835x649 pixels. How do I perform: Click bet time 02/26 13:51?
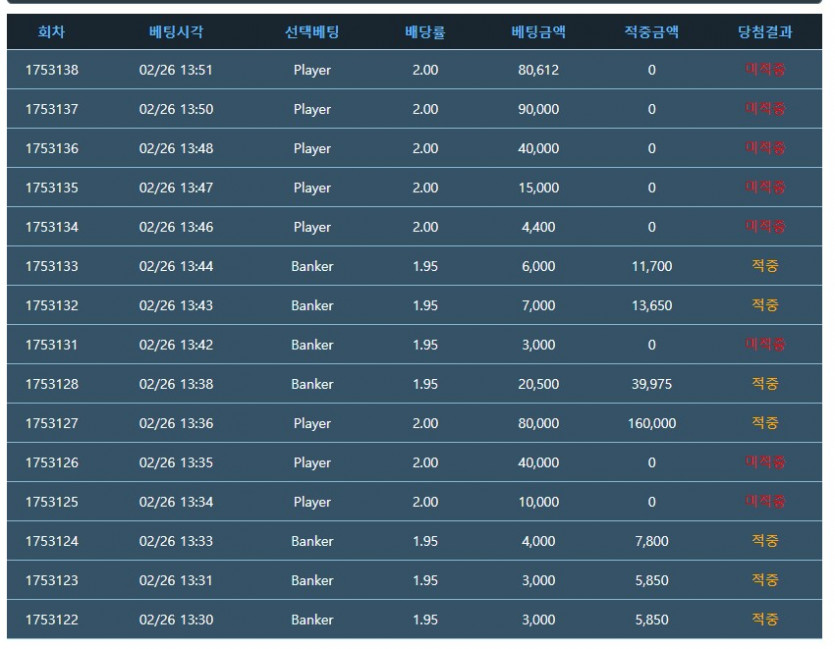click(x=176, y=70)
